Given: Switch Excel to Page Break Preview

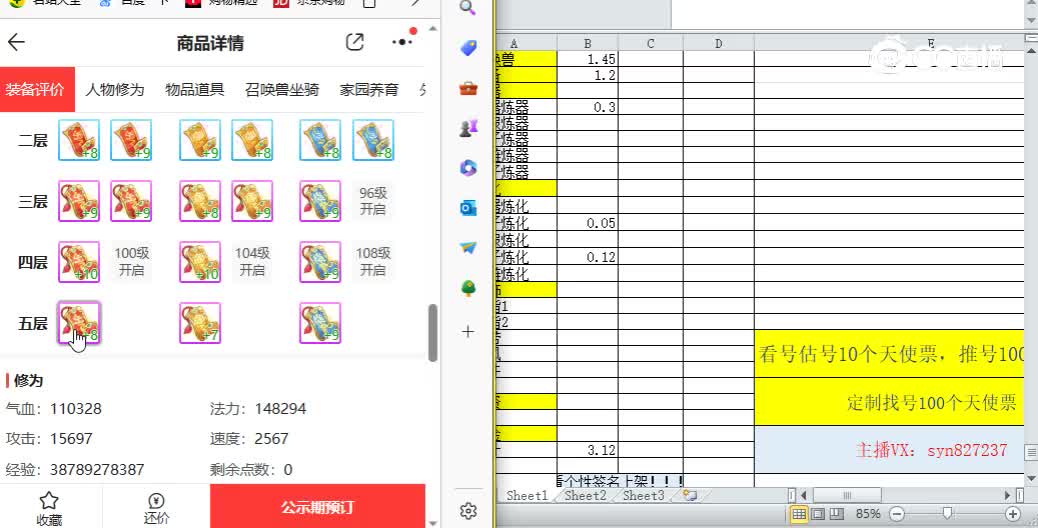Looking at the screenshot, I should 837,514.
